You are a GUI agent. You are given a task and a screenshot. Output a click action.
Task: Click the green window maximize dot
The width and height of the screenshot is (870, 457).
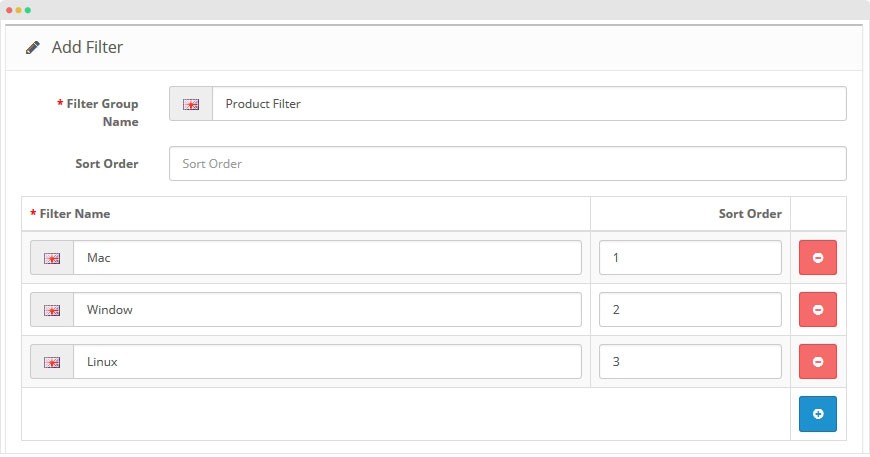coord(28,10)
